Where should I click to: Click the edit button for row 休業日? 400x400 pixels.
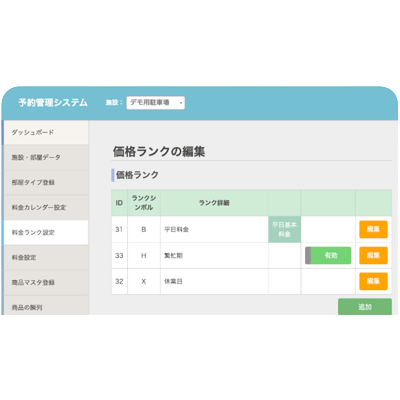[373, 281]
